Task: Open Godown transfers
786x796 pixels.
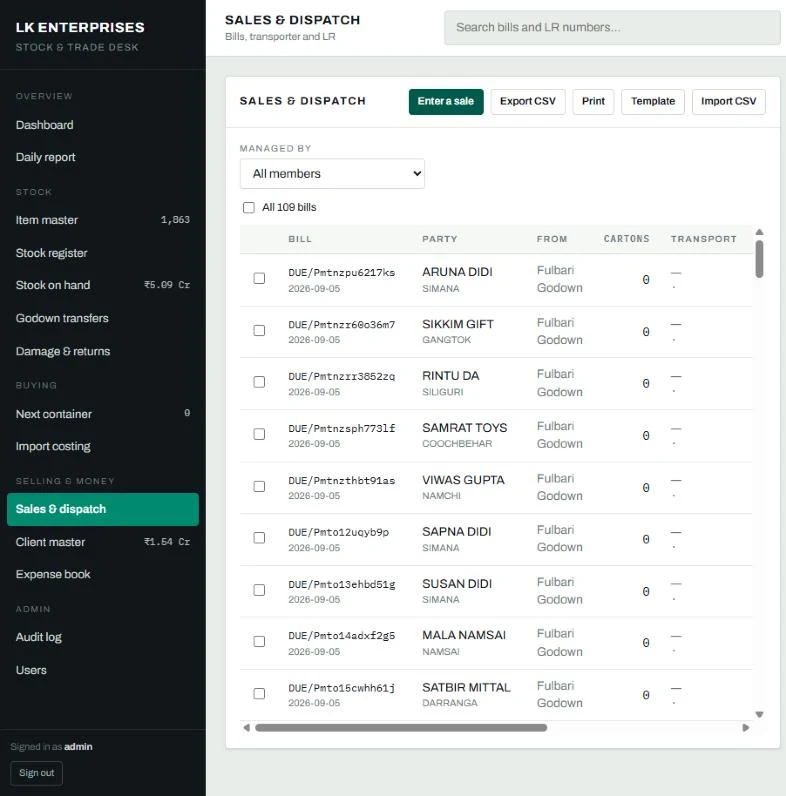Action: click(x=103, y=318)
